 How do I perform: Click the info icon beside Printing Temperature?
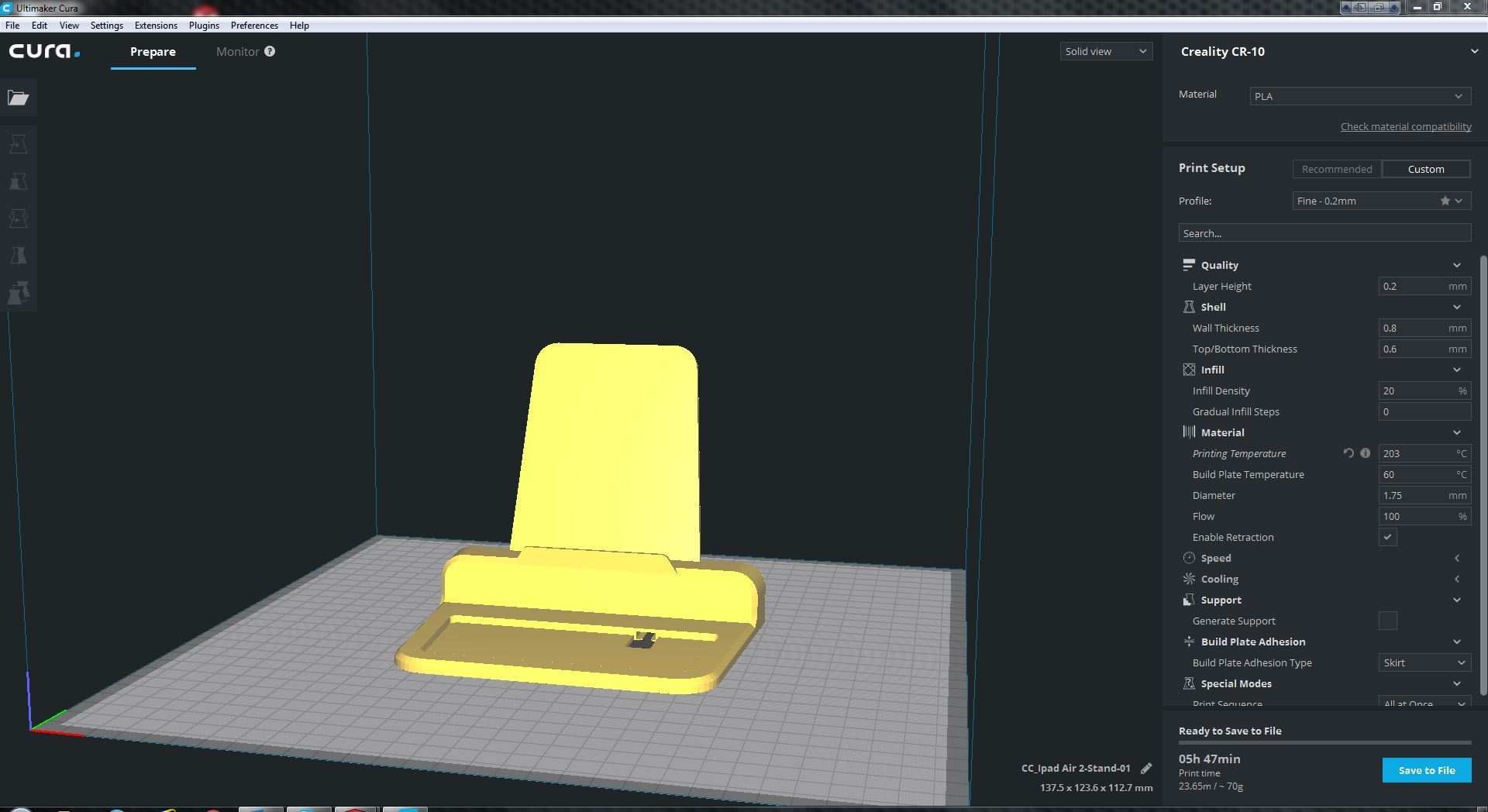pos(1365,453)
